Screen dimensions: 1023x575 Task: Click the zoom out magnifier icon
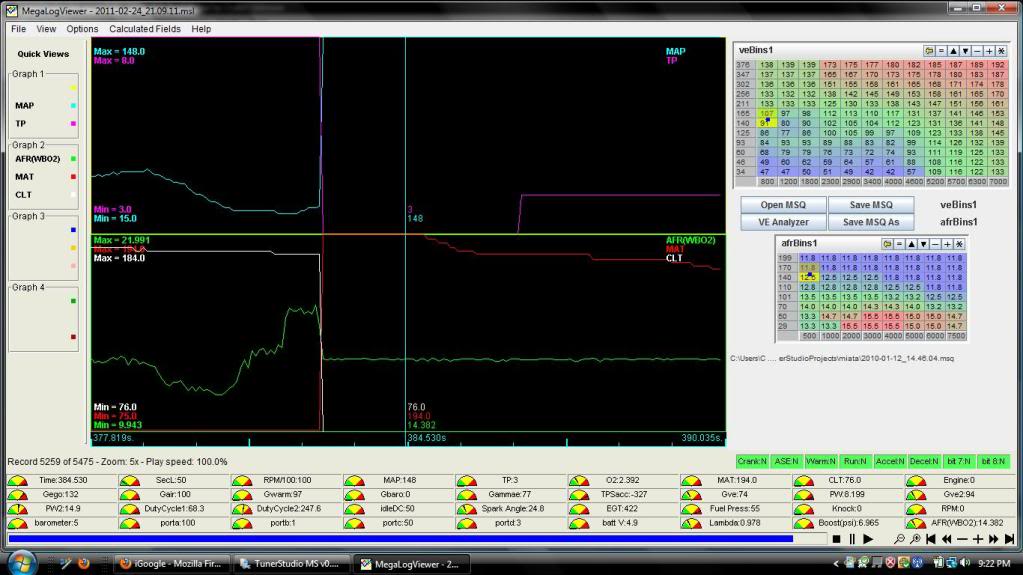coord(900,539)
